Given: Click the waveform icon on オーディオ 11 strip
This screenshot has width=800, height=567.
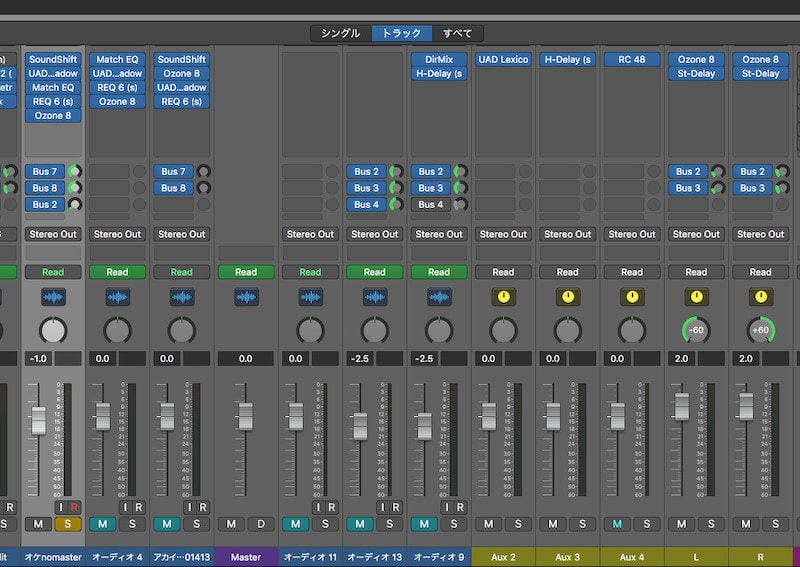Looking at the screenshot, I should click(310, 297).
